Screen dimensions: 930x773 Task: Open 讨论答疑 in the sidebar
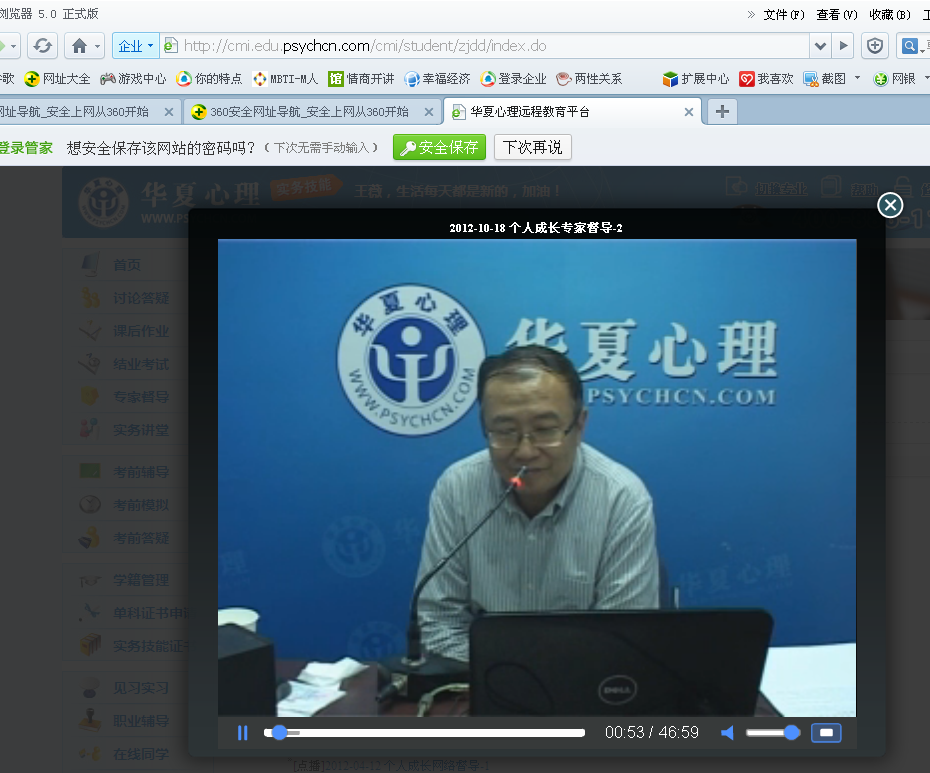tap(141, 298)
